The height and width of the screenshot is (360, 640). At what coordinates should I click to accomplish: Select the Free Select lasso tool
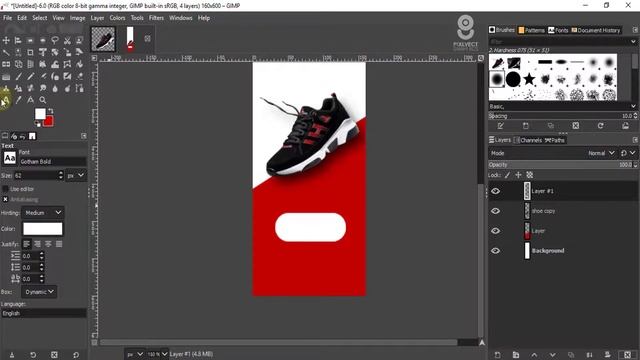pyautogui.click(x=55, y=40)
